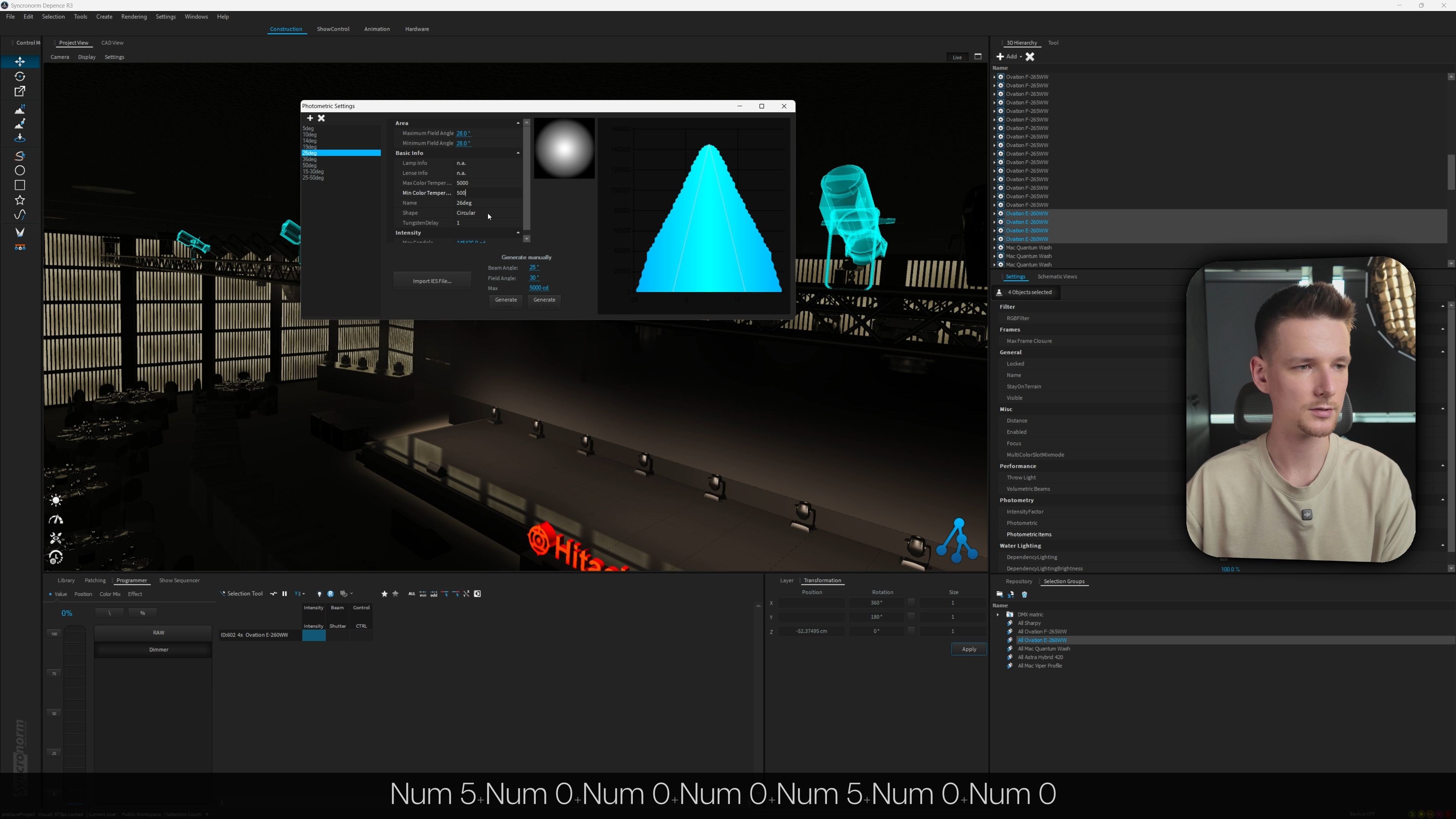Choose the terrain paint brush tool

tap(20, 123)
